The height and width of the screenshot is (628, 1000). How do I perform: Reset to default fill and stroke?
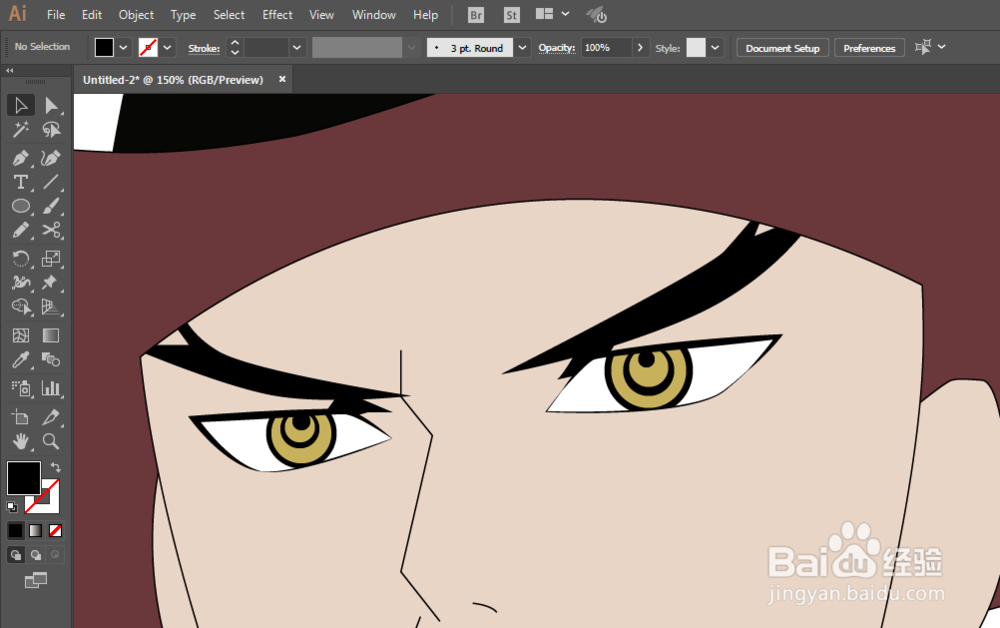click(x=11, y=507)
